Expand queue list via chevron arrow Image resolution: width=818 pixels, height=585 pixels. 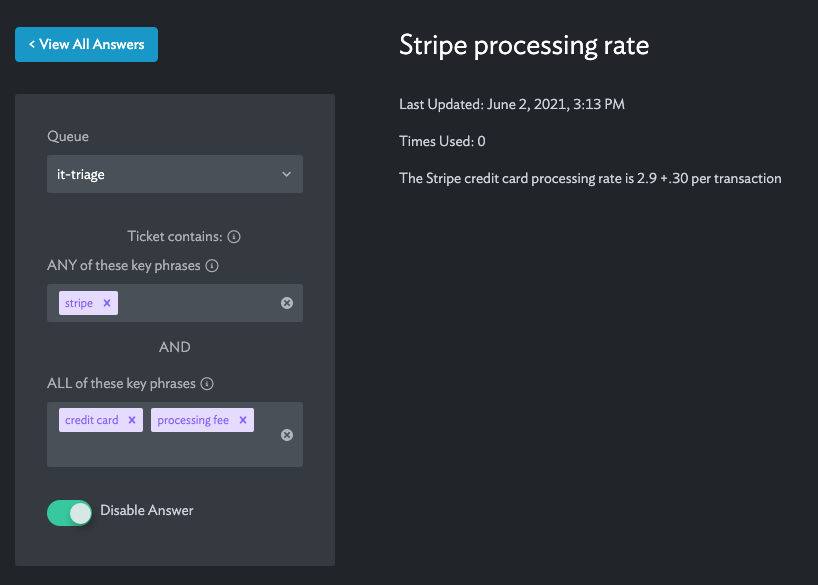tap(286, 174)
